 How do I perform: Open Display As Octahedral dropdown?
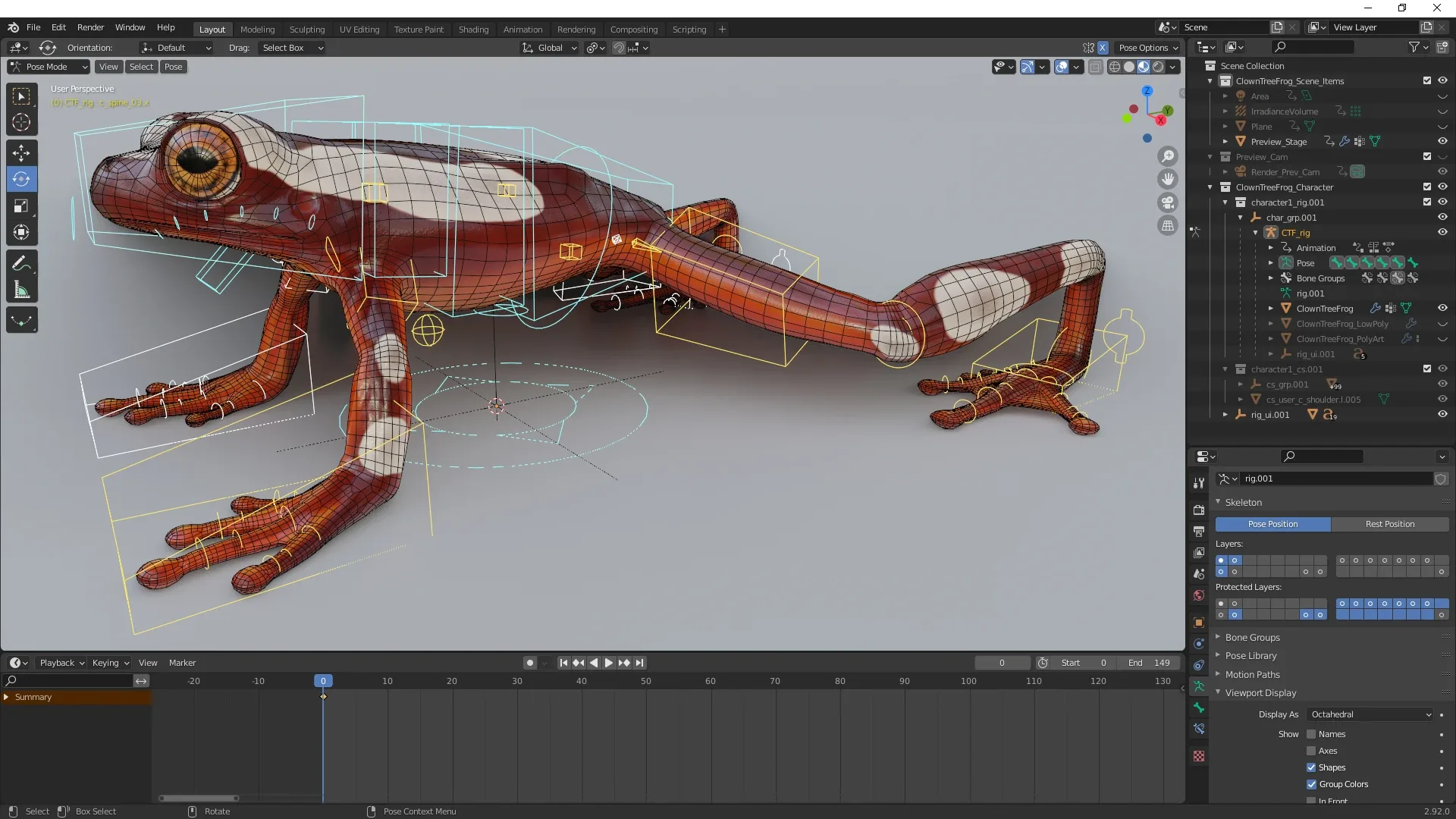tap(1370, 714)
